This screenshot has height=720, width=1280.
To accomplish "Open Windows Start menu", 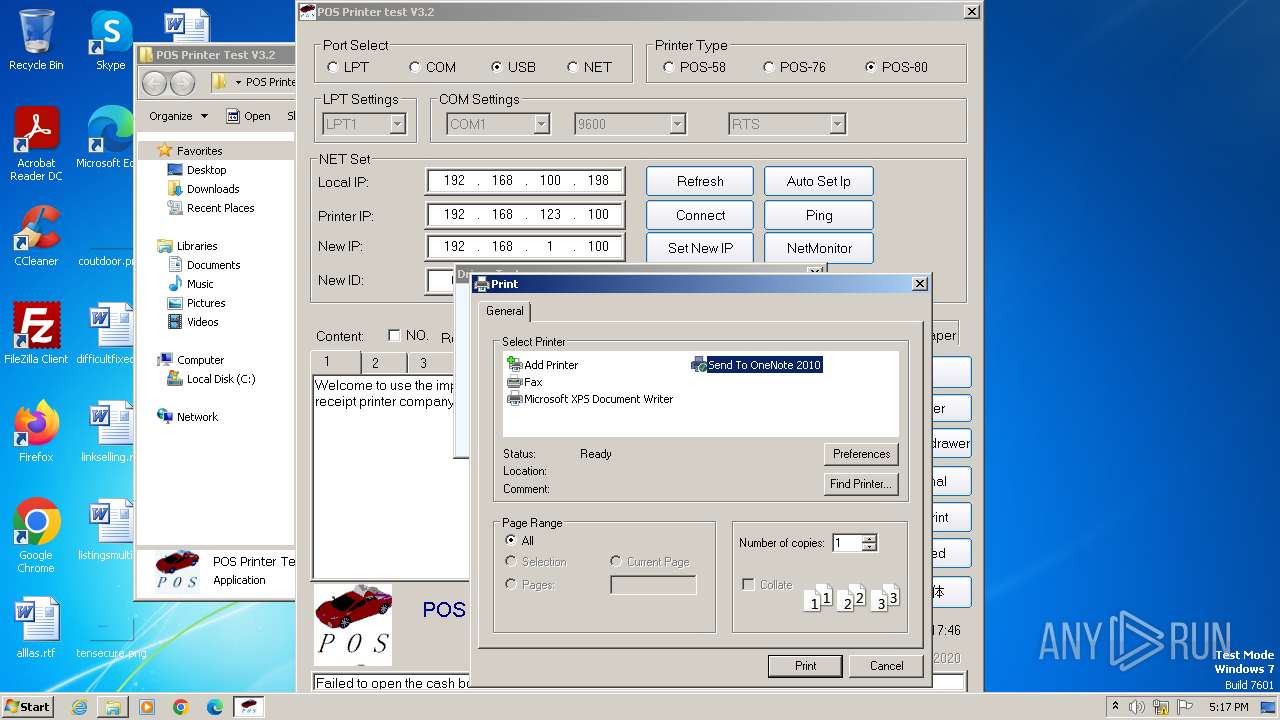I will point(27,707).
